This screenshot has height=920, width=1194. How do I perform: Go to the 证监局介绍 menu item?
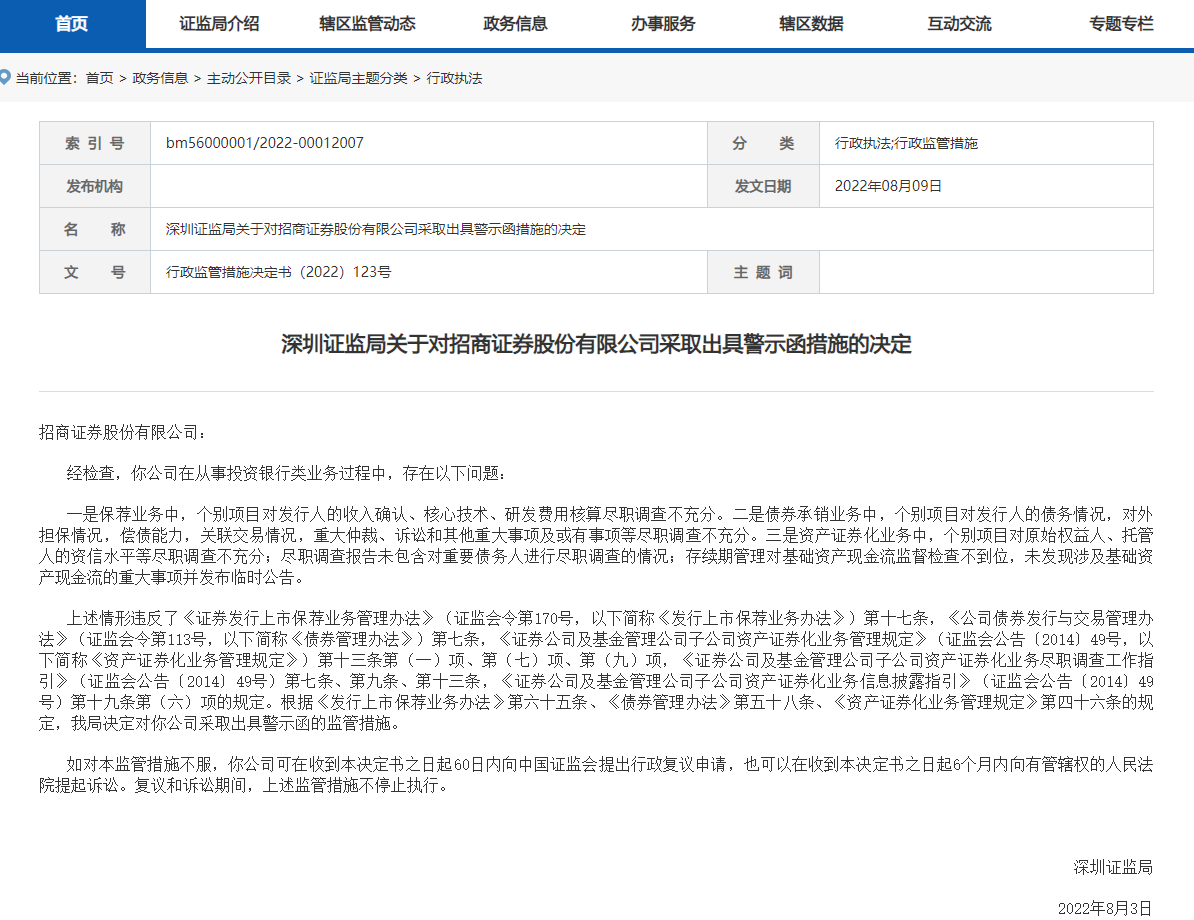219,24
